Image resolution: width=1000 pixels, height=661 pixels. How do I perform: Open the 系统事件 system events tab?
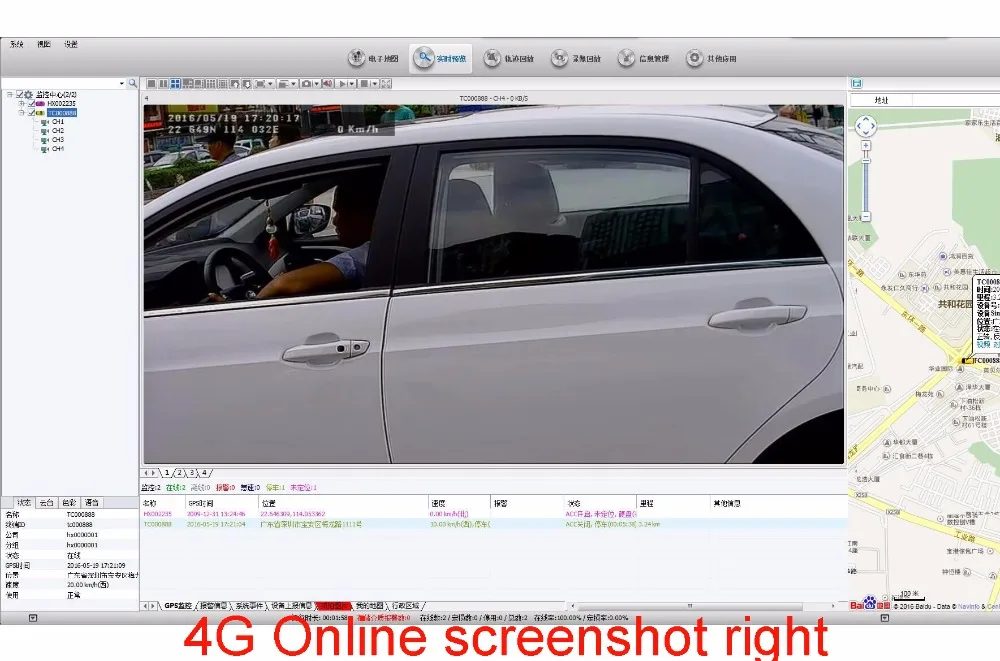click(x=249, y=605)
